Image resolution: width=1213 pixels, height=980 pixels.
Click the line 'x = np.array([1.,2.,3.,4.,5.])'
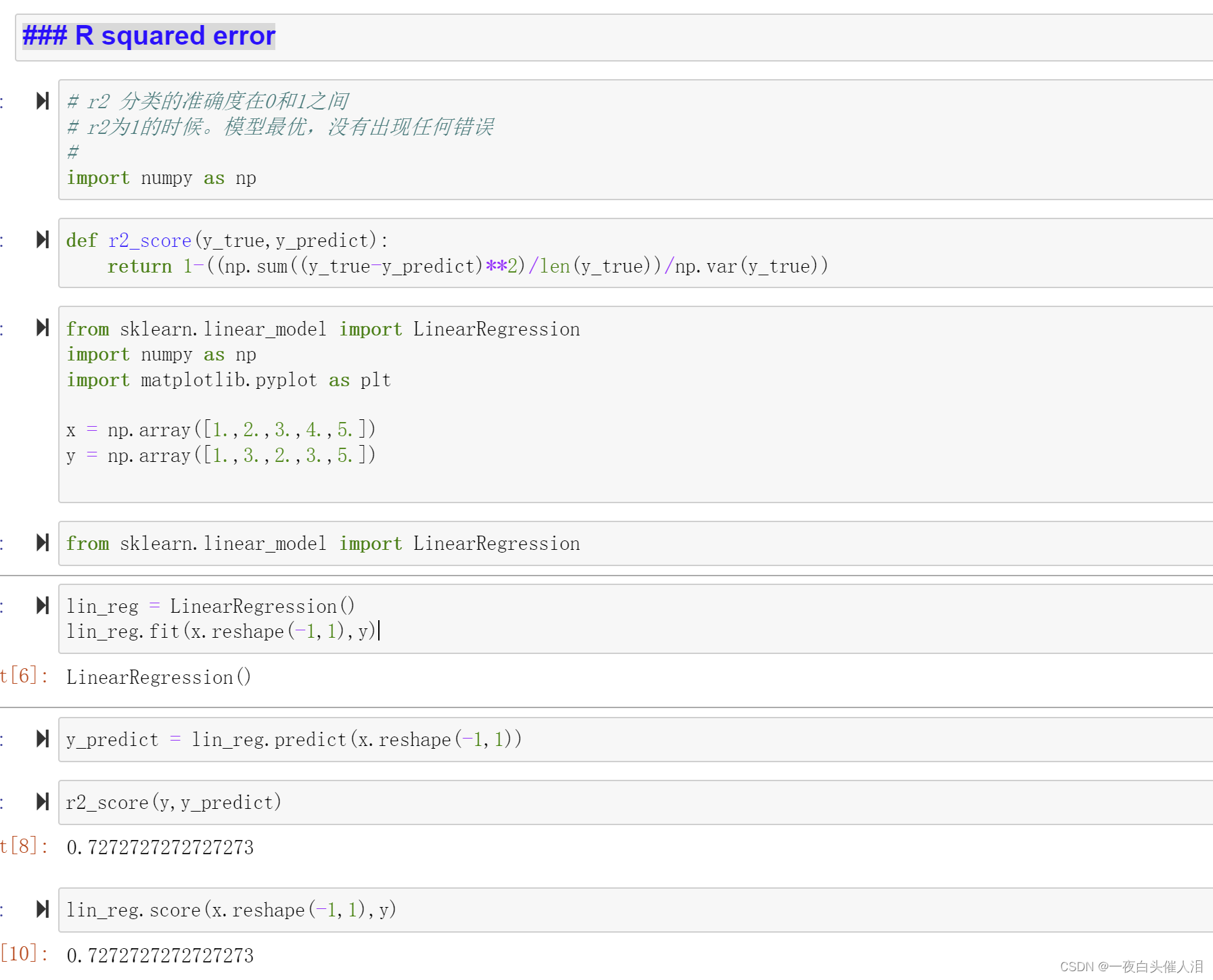221,430
